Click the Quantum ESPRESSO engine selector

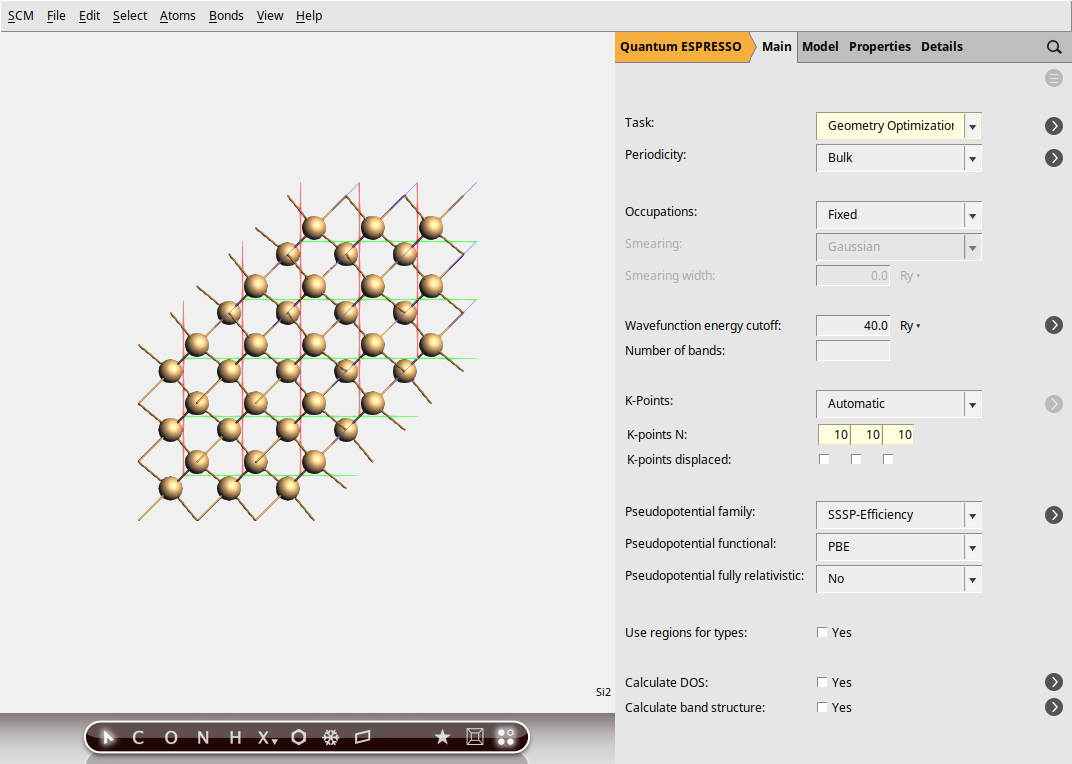[681, 47]
